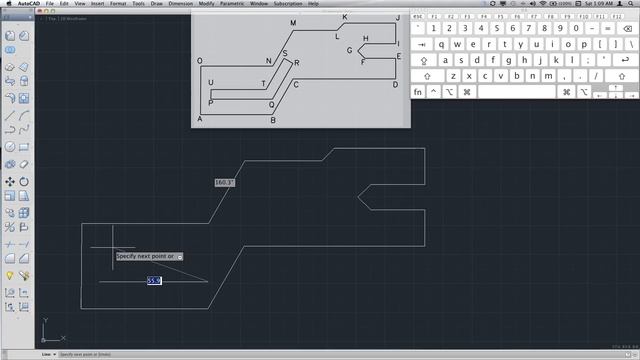Open the File menu
640x360 pixels.
50,3
